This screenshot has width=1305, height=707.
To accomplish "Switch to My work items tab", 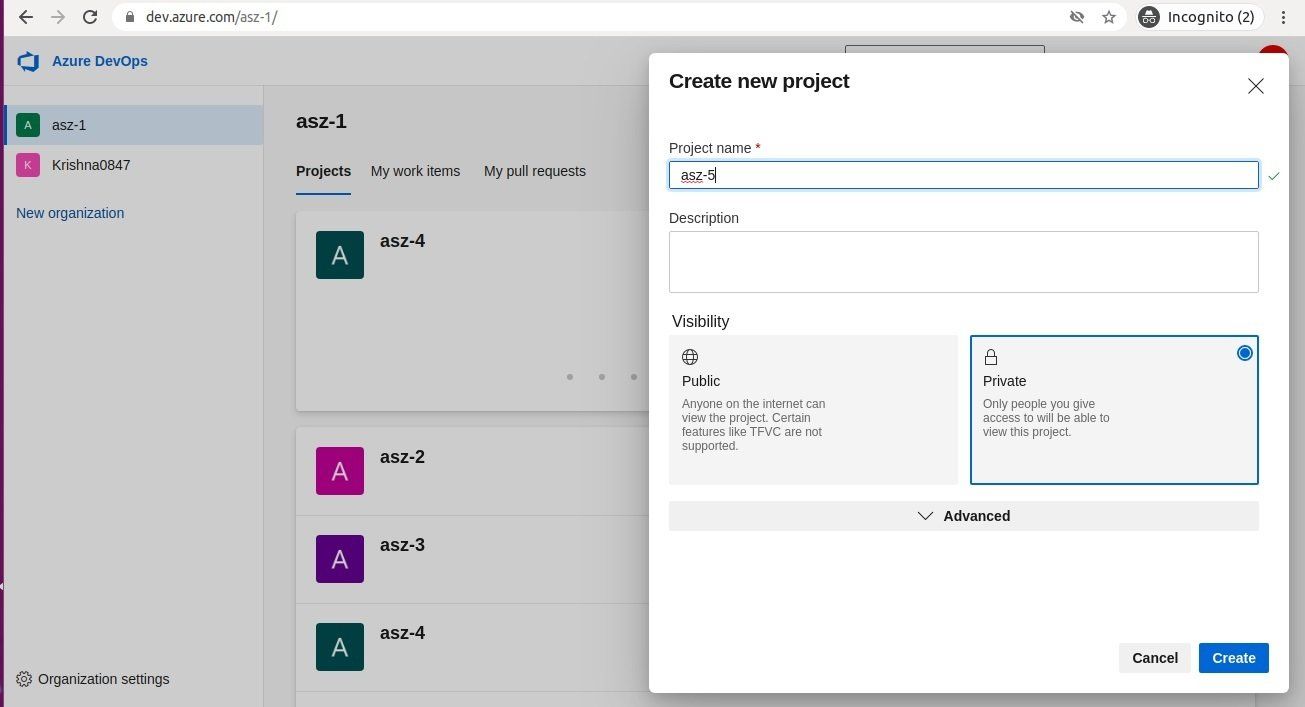I will pos(415,171).
